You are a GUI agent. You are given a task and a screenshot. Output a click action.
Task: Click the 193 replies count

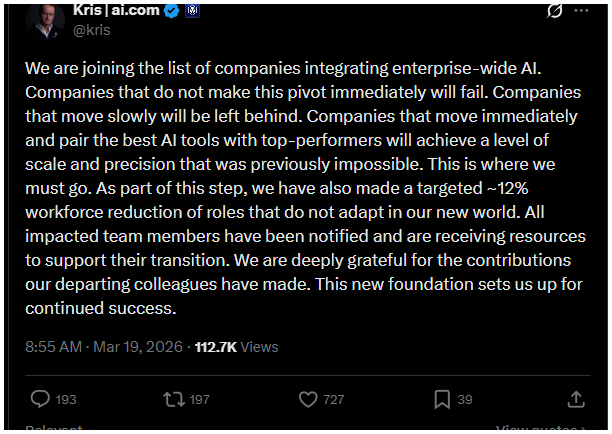click(66, 399)
